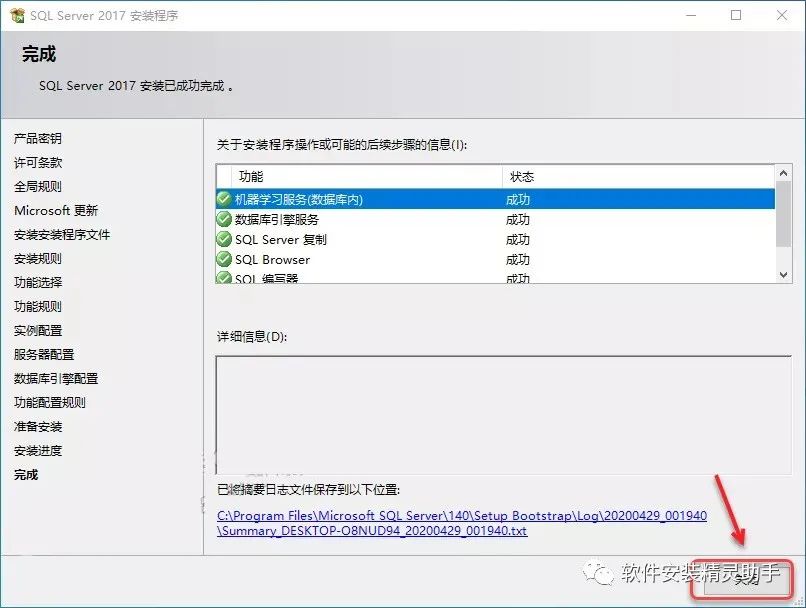
Task: Click the 安装规则 step in the sidebar
Action: [38, 259]
